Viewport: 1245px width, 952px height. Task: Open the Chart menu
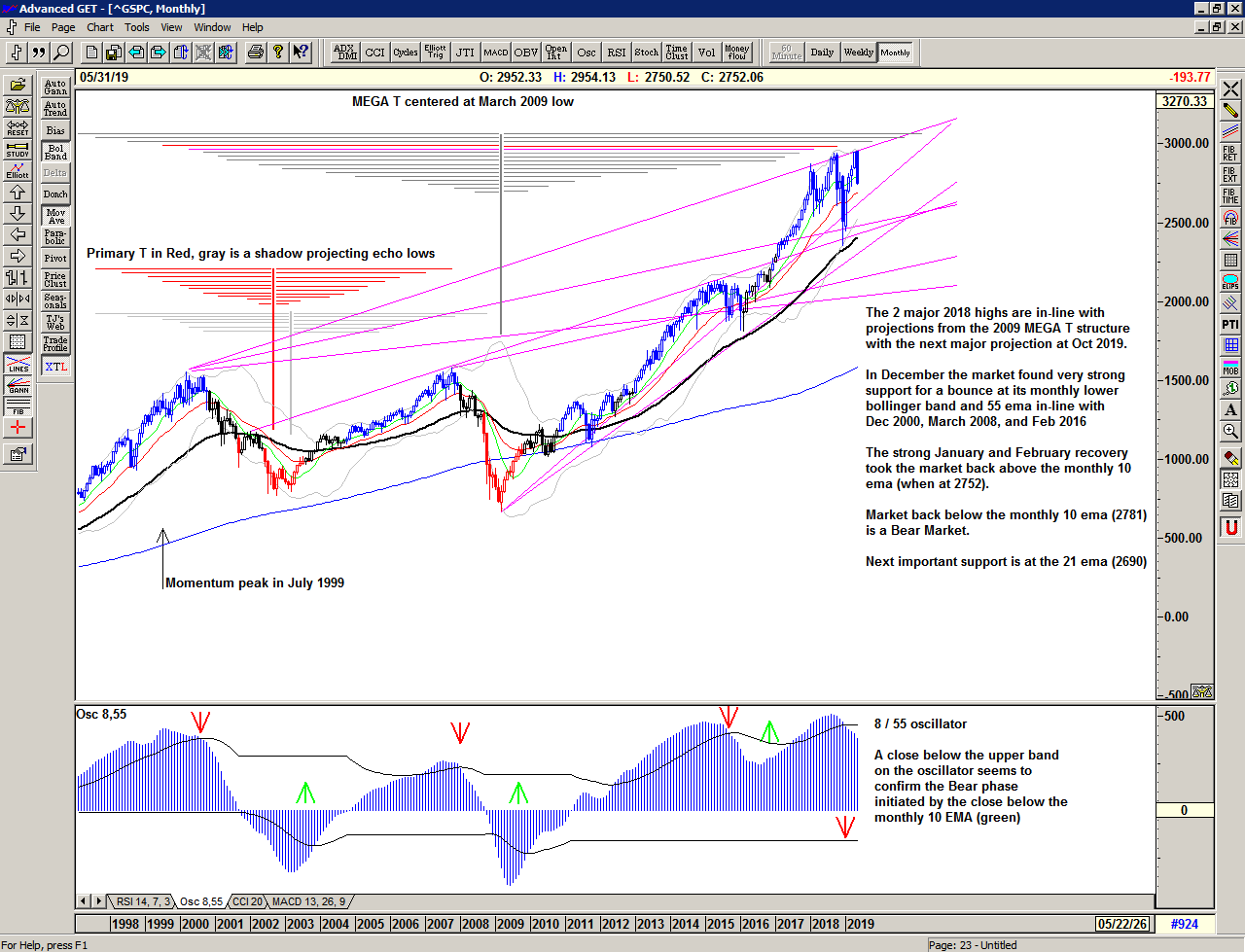pyautogui.click(x=100, y=27)
